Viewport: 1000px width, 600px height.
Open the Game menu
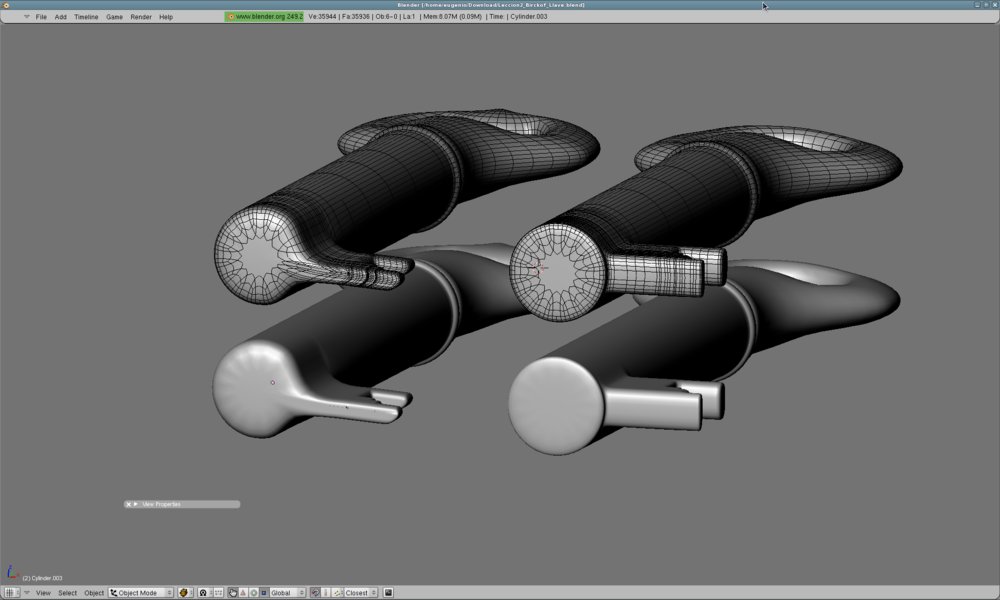pos(114,17)
